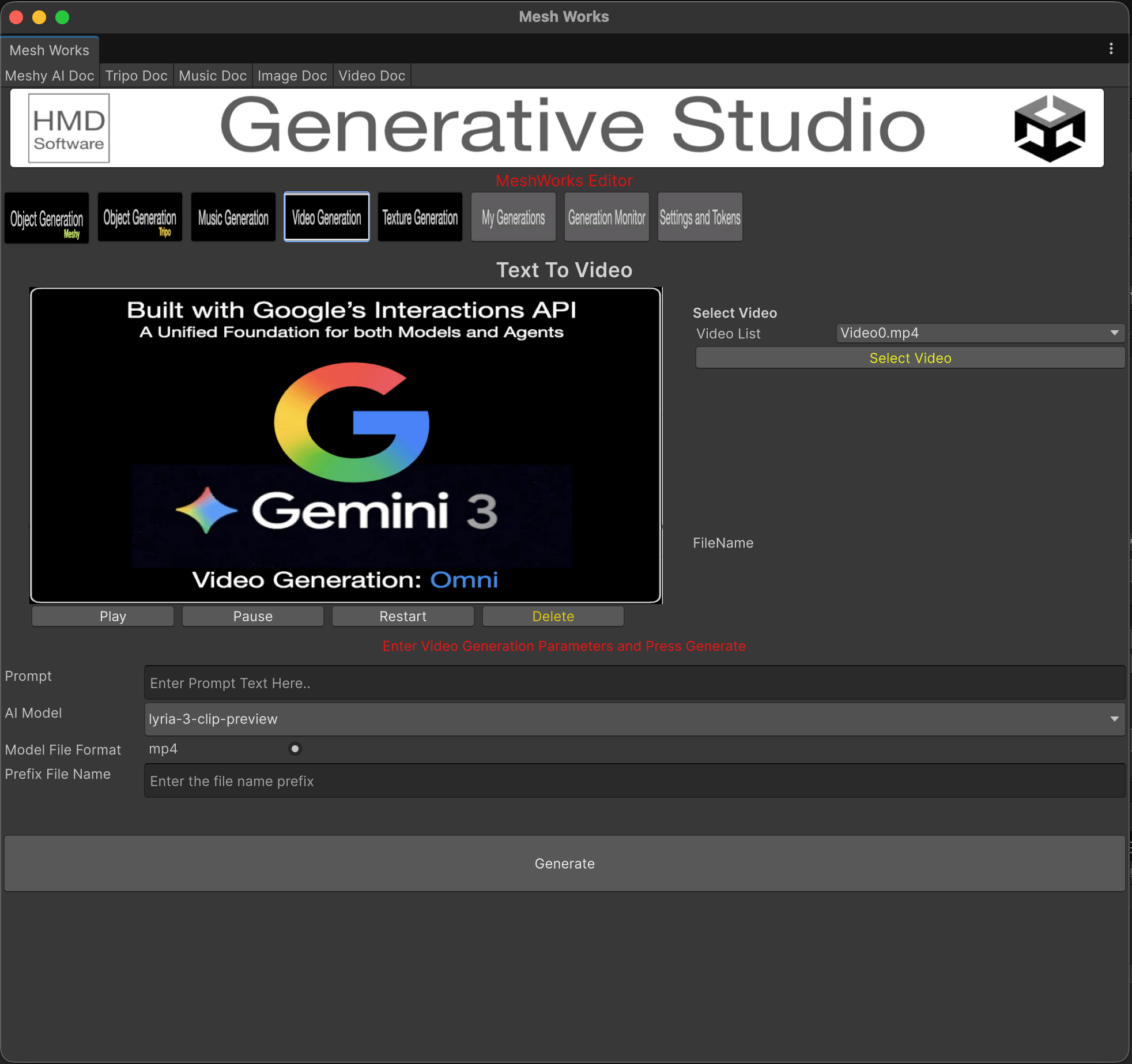
Task: Click the "Text To Video" heading
Action: click(x=565, y=270)
